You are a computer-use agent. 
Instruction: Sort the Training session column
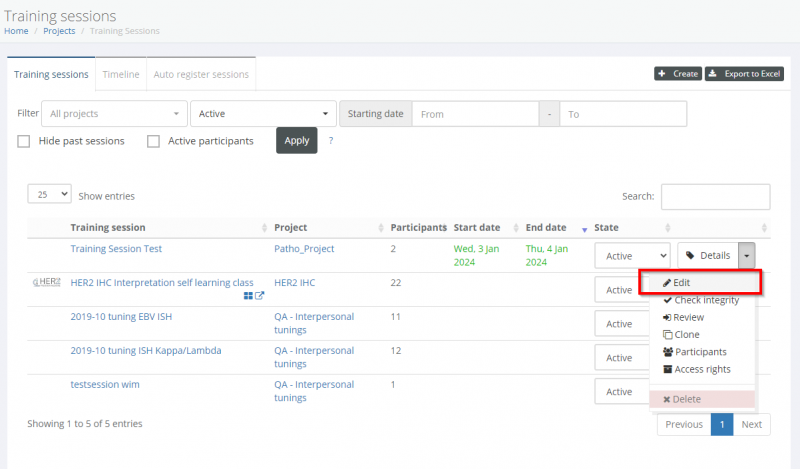click(264, 229)
